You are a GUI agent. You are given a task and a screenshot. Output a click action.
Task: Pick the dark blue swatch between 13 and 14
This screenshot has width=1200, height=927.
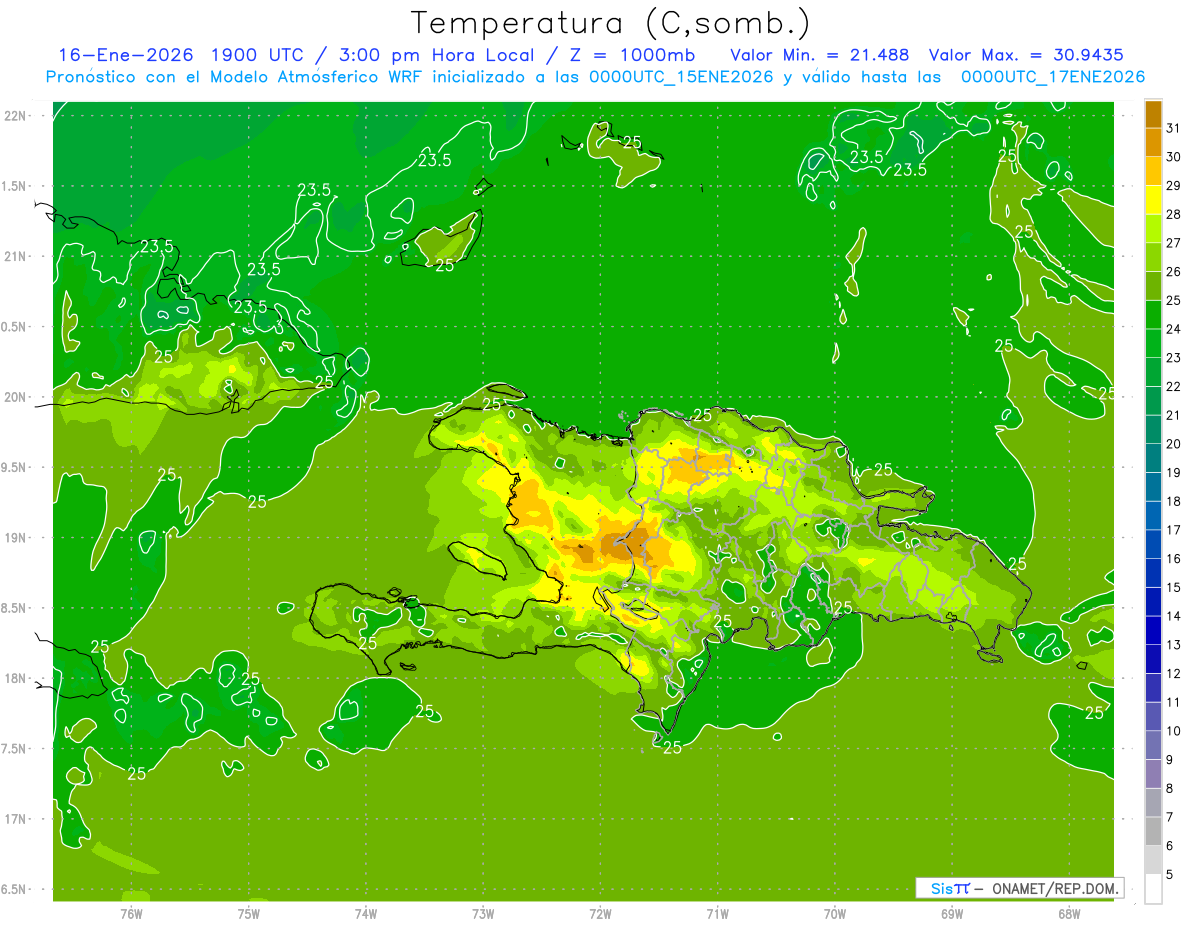[1153, 630]
